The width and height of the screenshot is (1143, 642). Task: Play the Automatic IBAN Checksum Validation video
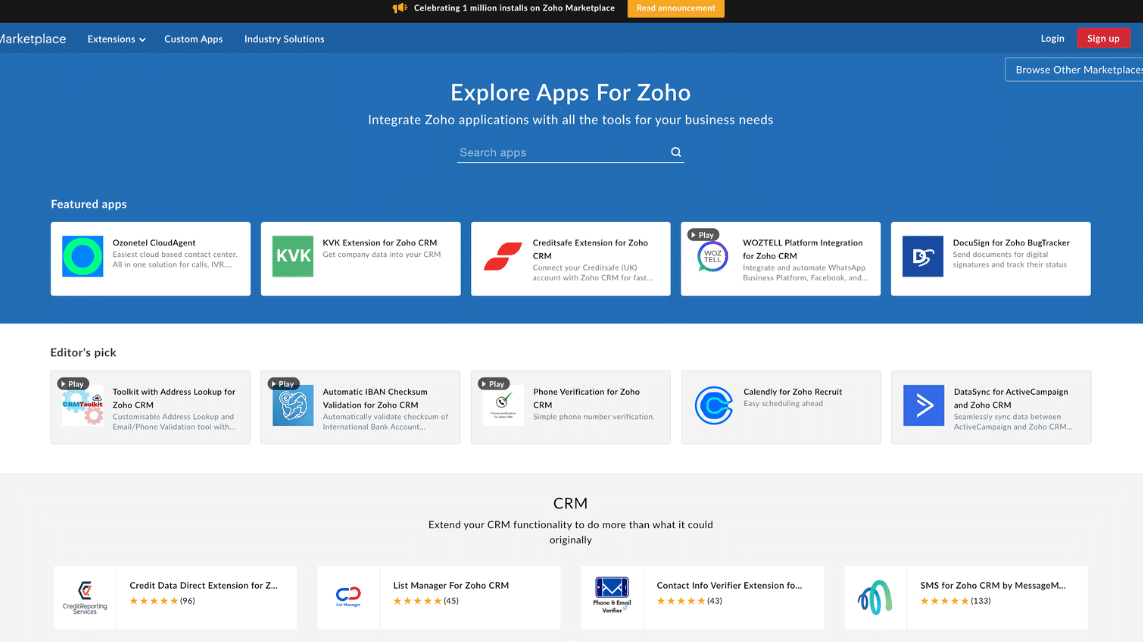tap(284, 383)
